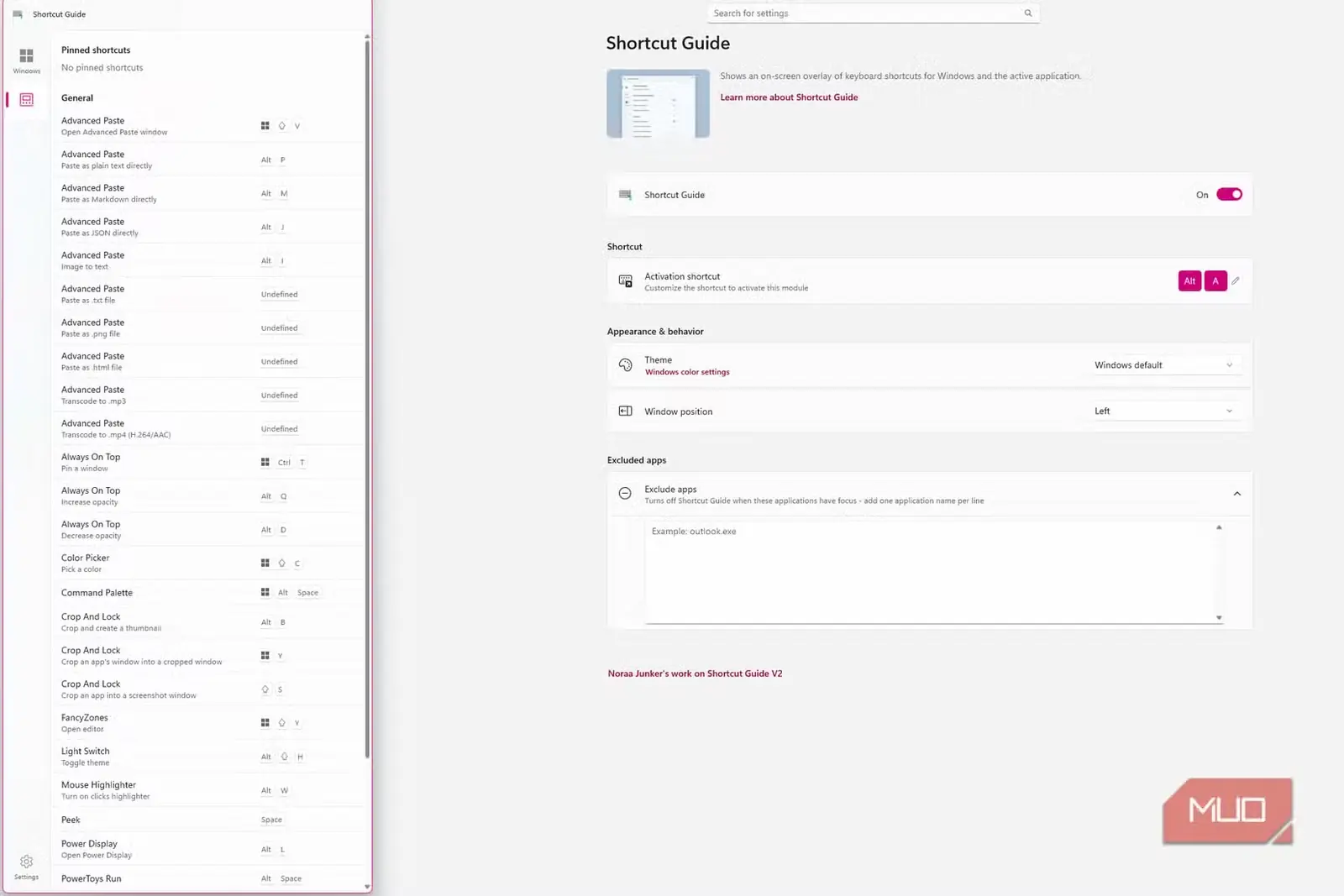Screen dimensions: 1344x896
Task: Click the A key in activation shortcut
Action: (x=1215, y=280)
